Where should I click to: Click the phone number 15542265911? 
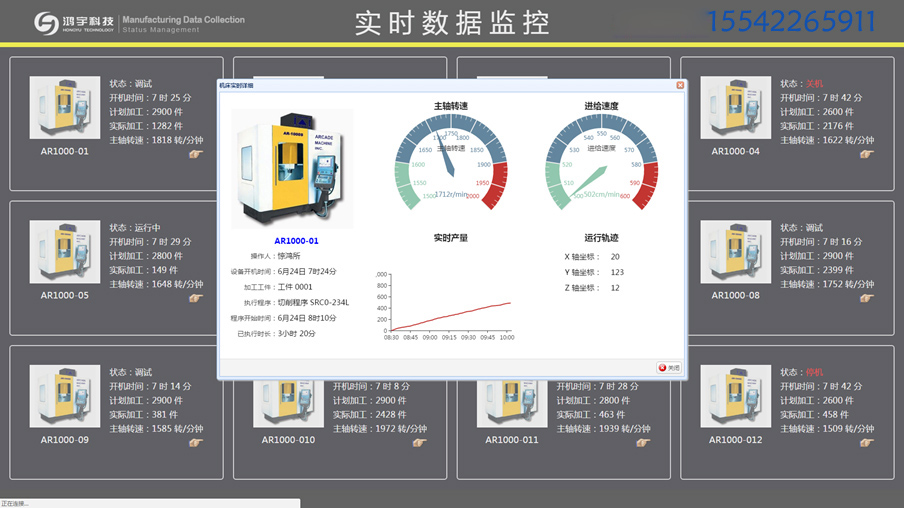point(791,22)
